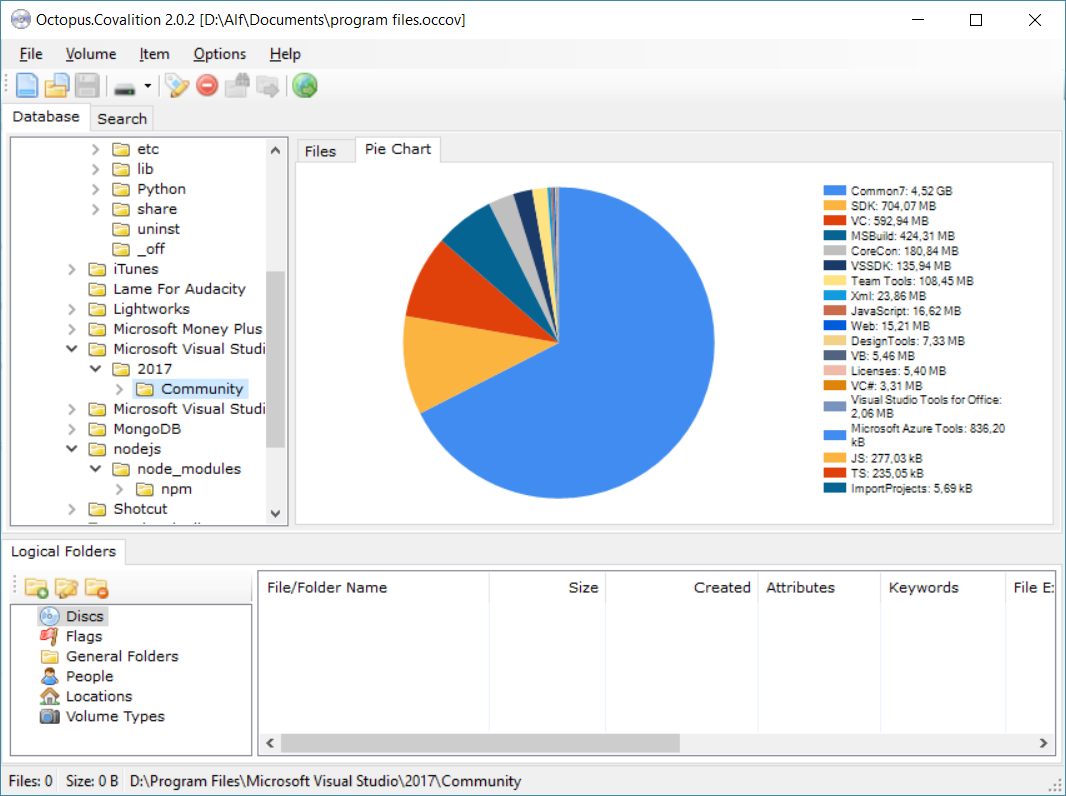Switch to the Database tab
1066x796 pixels.
[46, 117]
